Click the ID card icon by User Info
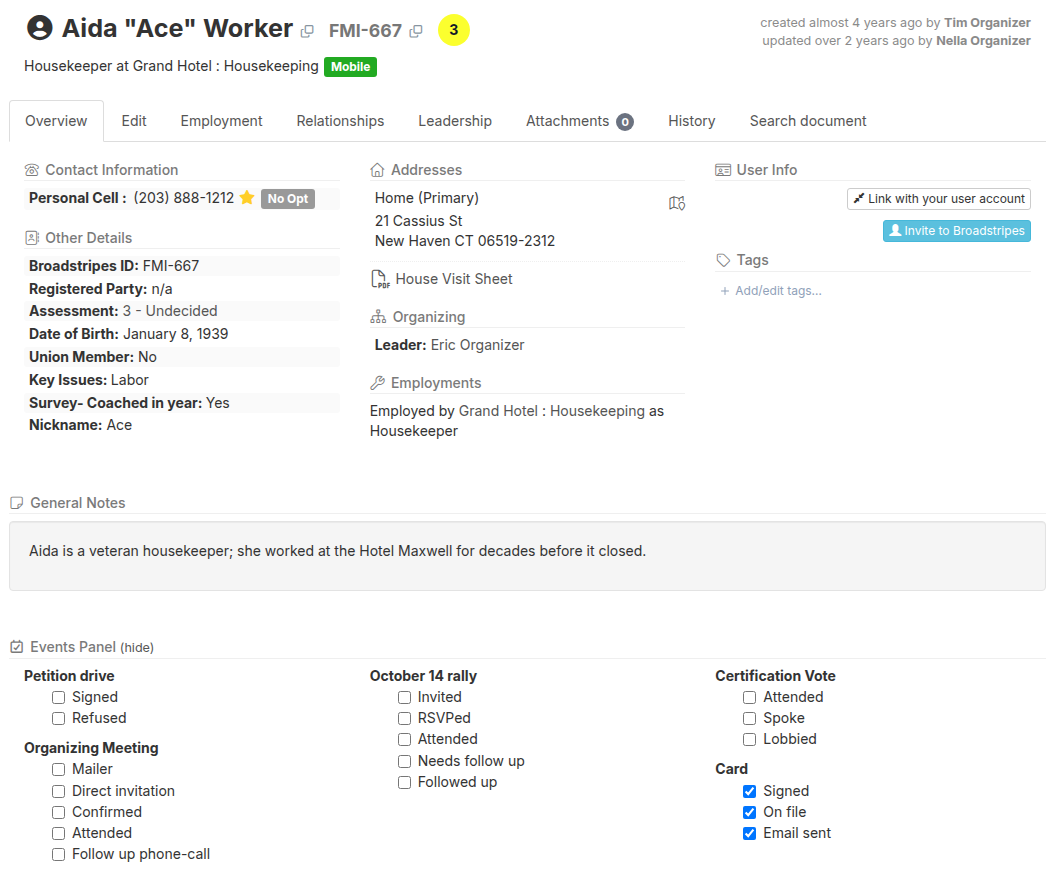Viewport: 1054px width, 880px height. (x=723, y=170)
